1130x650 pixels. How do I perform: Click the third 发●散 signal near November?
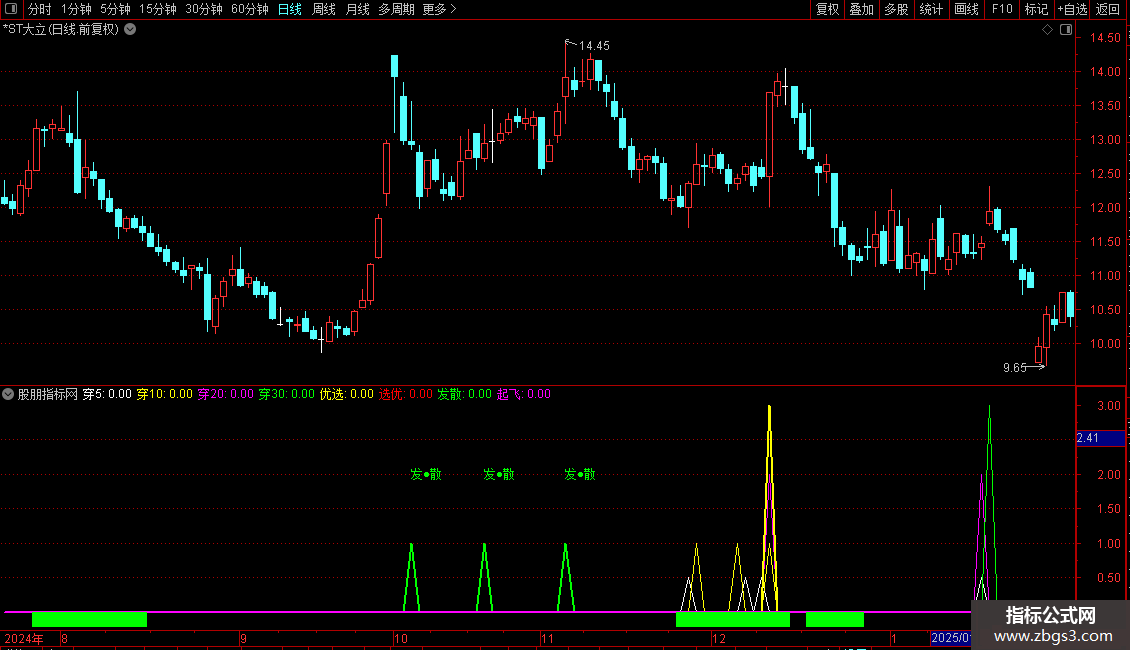click(580, 474)
